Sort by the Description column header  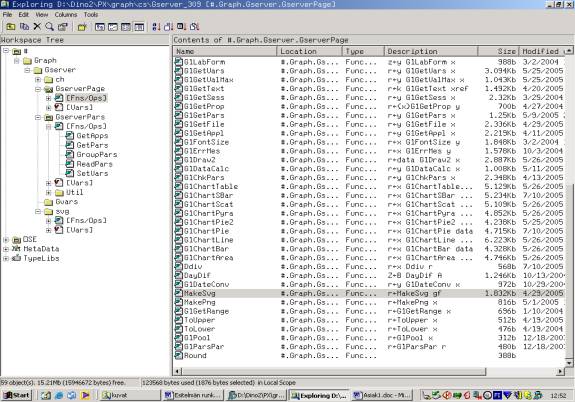pos(431,51)
